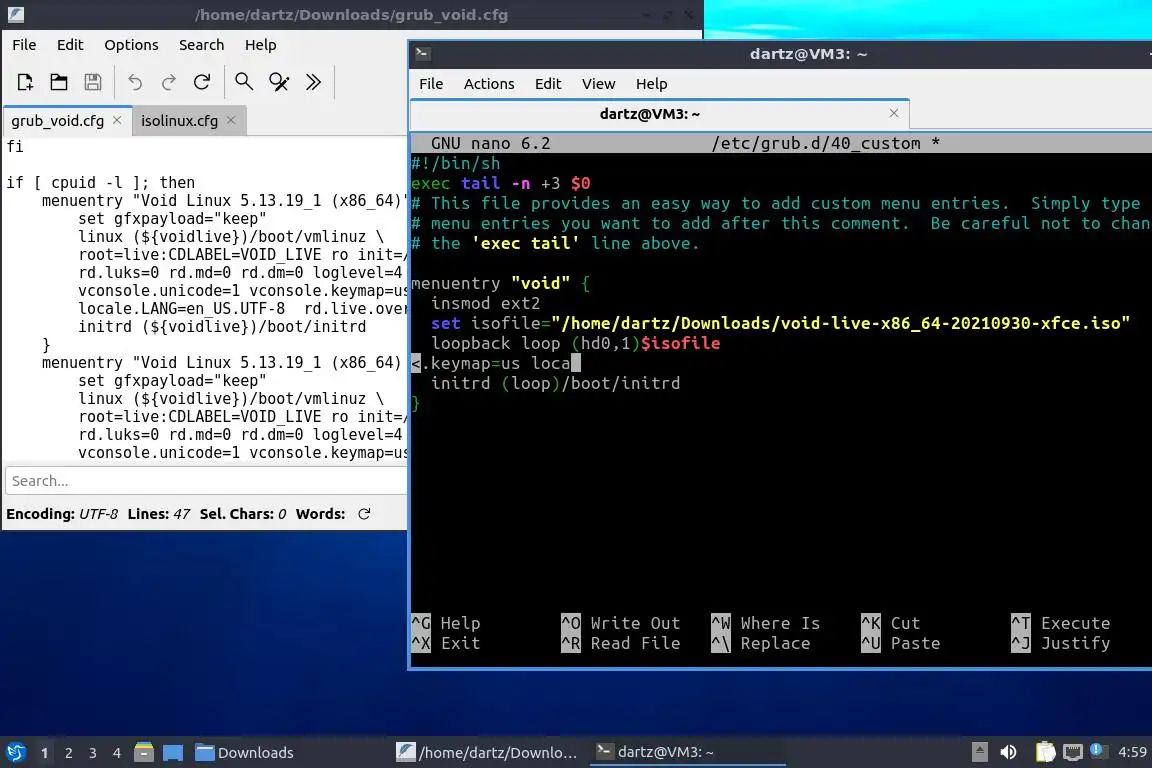This screenshot has width=1152, height=768.
Task: Open the terminal File menu
Action: click(x=431, y=84)
